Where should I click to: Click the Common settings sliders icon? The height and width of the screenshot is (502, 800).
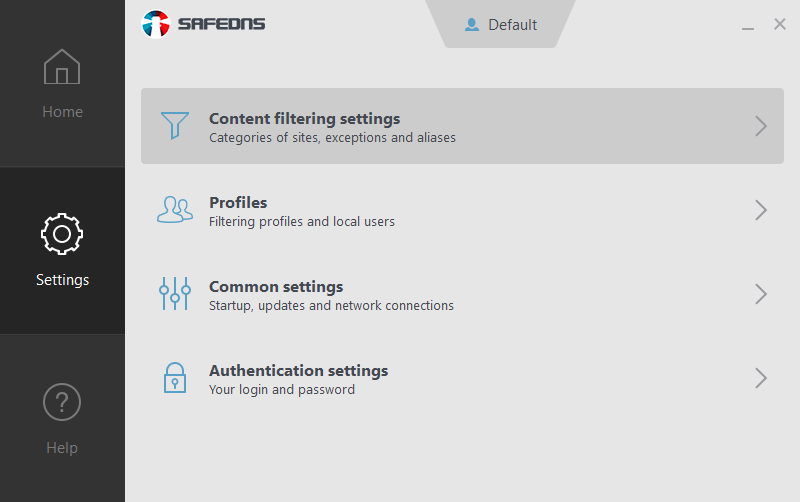pyautogui.click(x=175, y=294)
